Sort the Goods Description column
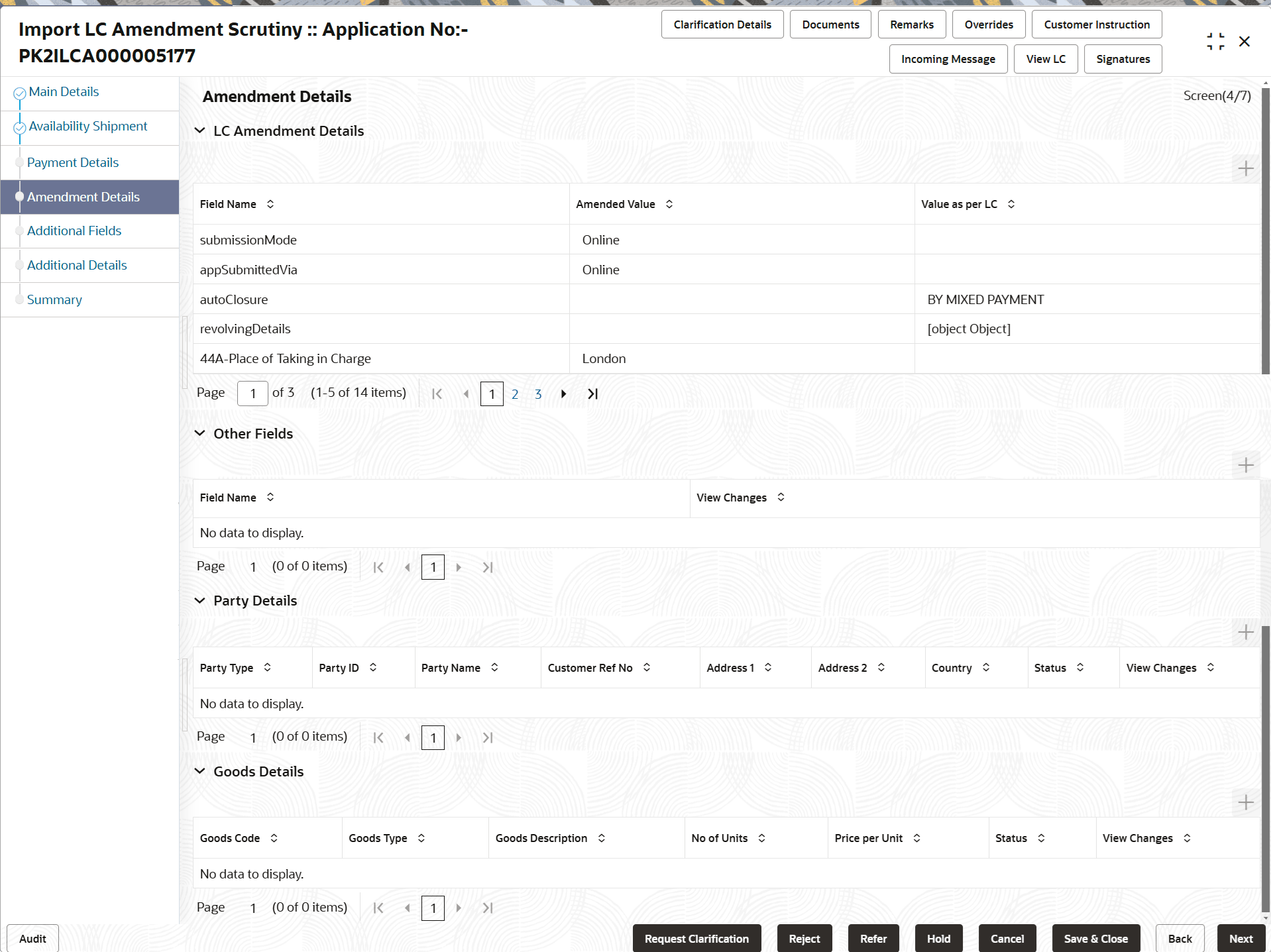 coord(601,837)
